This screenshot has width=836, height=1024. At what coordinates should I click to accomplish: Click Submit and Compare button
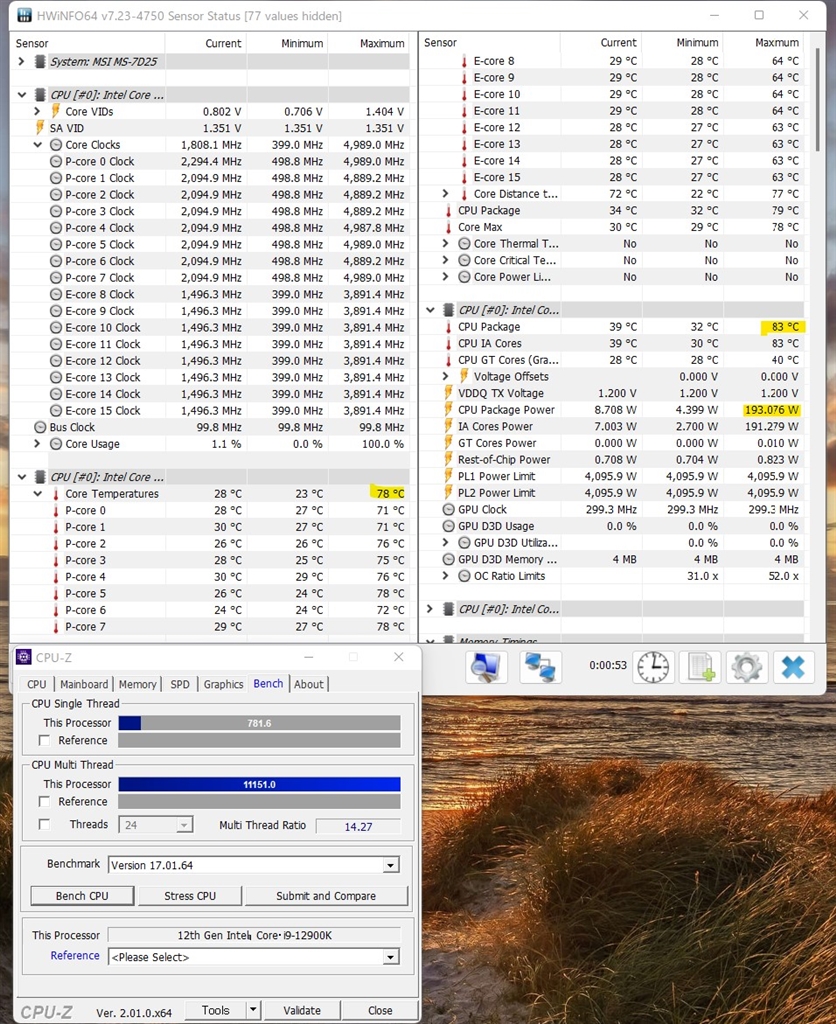point(326,895)
